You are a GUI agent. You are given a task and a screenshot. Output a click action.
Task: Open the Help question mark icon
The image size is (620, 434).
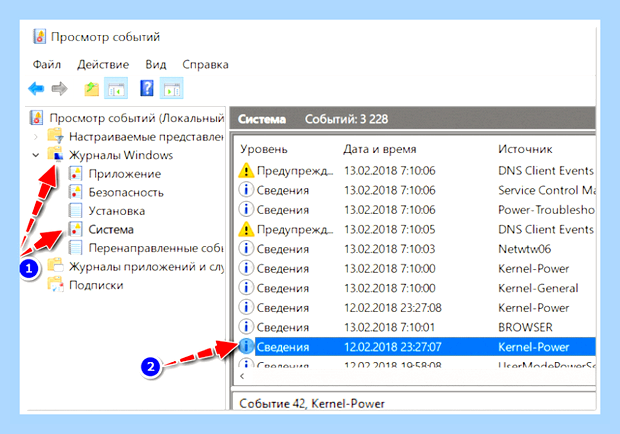pos(147,88)
